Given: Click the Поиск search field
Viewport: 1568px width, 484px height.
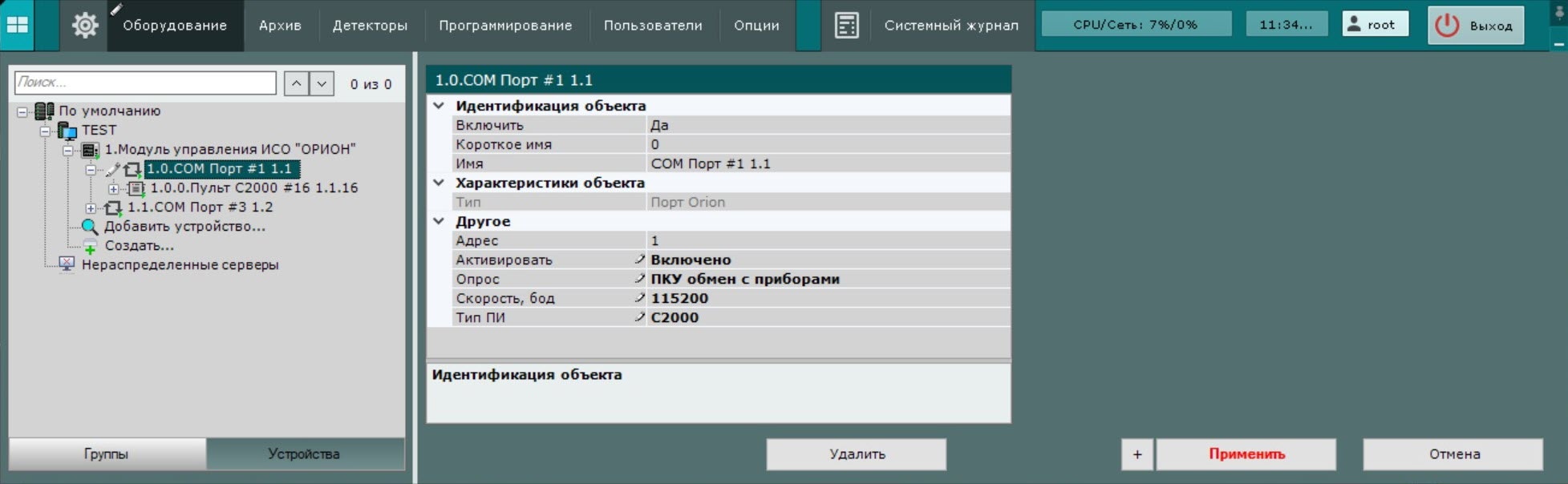Looking at the screenshot, I should [145, 83].
